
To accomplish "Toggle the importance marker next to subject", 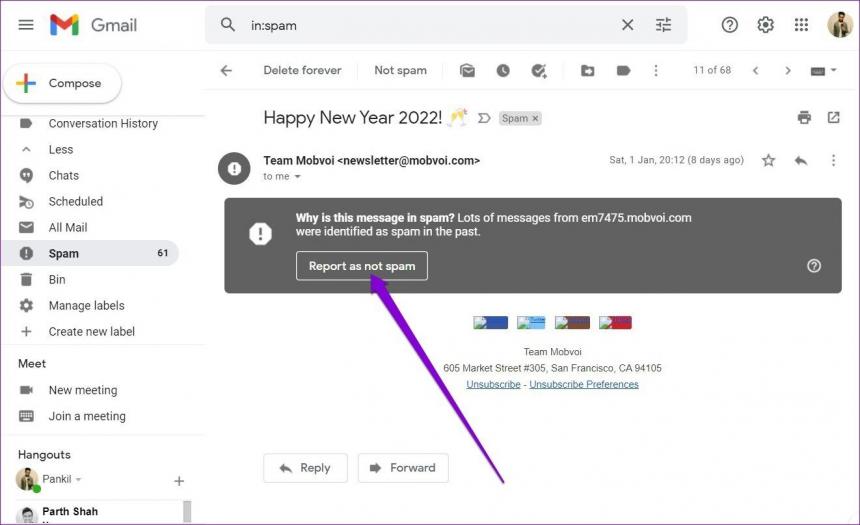I will click(x=484, y=118).
